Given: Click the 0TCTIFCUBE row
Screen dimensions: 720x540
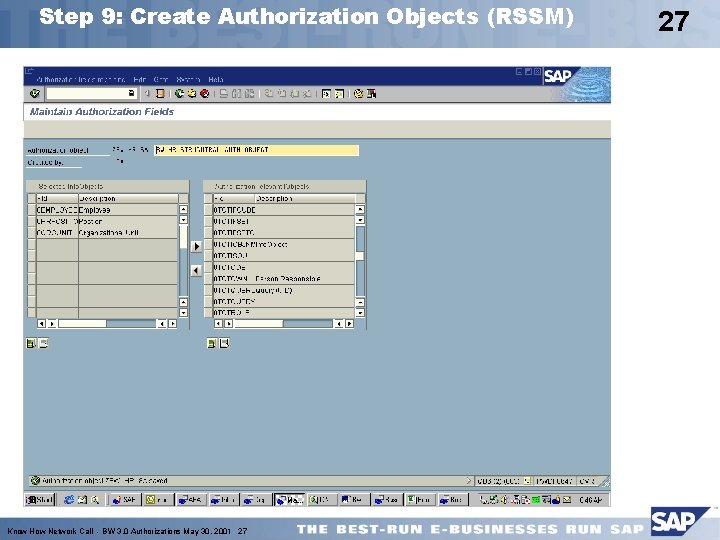Looking at the screenshot, I should click(283, 210).
